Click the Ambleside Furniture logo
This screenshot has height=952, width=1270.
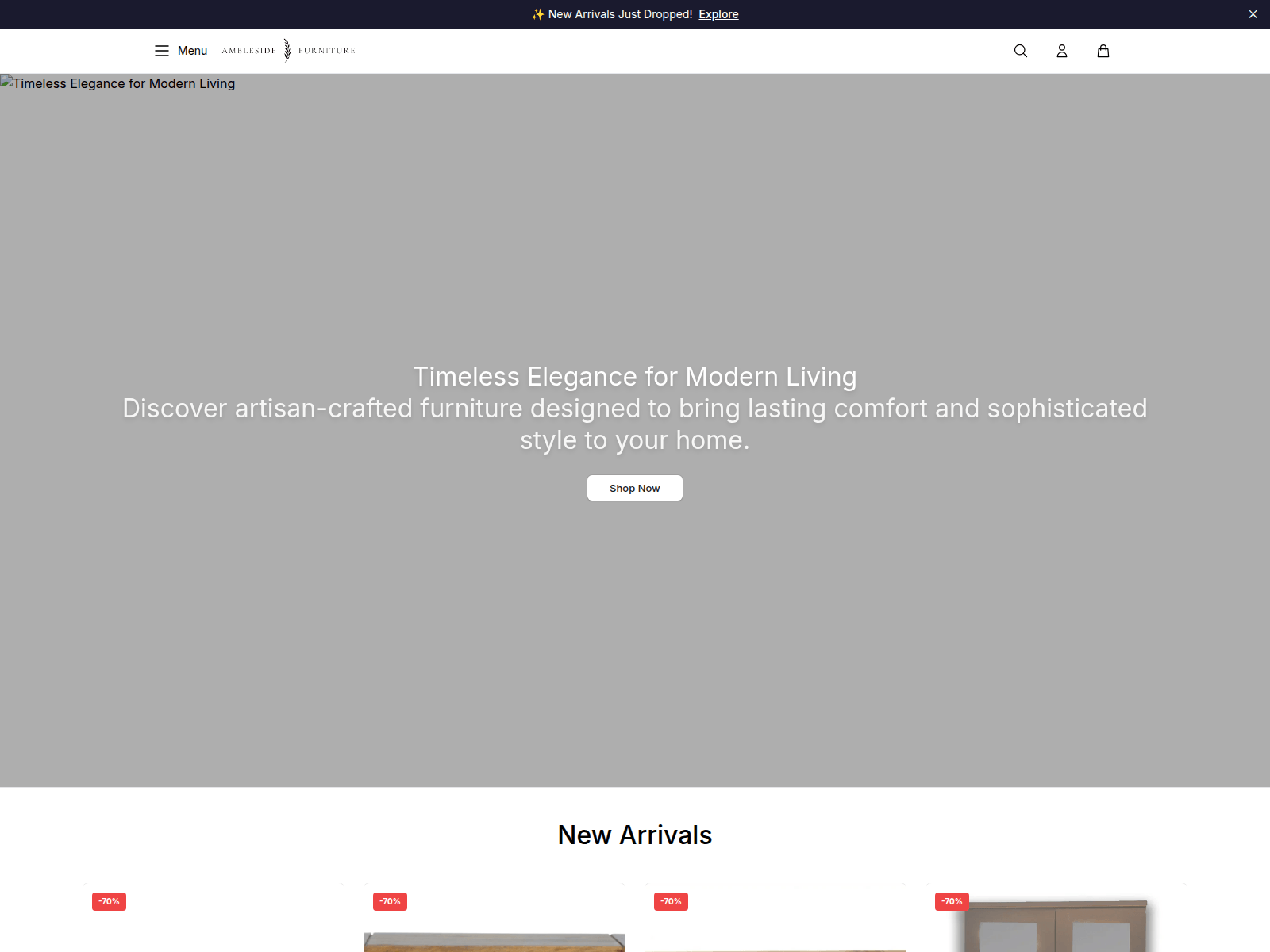pos(288,51)
